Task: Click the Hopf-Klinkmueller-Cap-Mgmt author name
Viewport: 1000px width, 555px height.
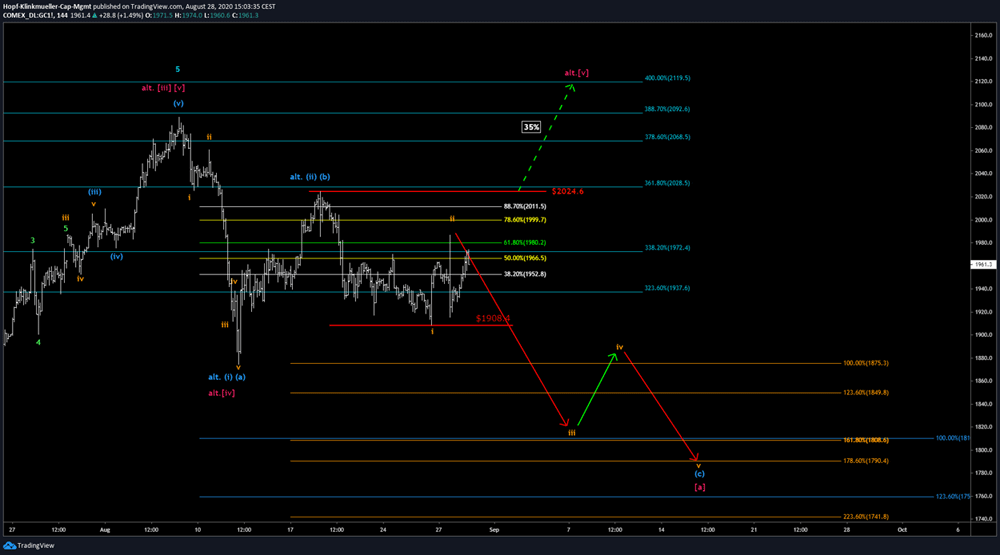Action: pyautogui.click(x=52, y=6)
